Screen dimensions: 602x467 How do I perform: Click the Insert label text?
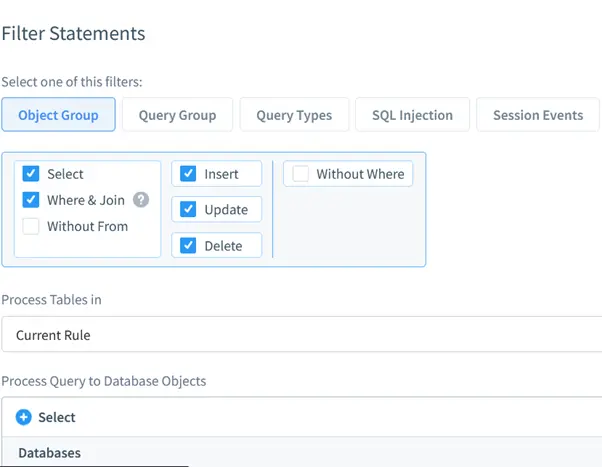coord(221,174)
